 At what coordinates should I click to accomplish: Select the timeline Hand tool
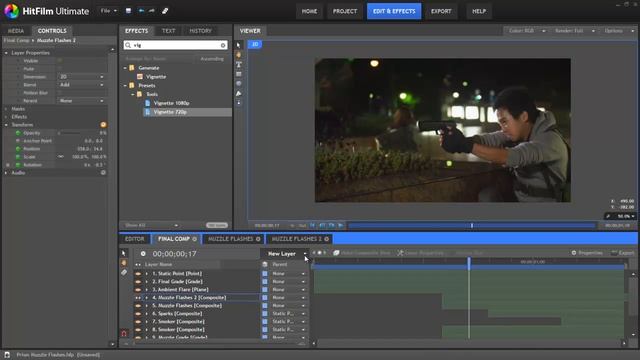(x=124, y=263)
